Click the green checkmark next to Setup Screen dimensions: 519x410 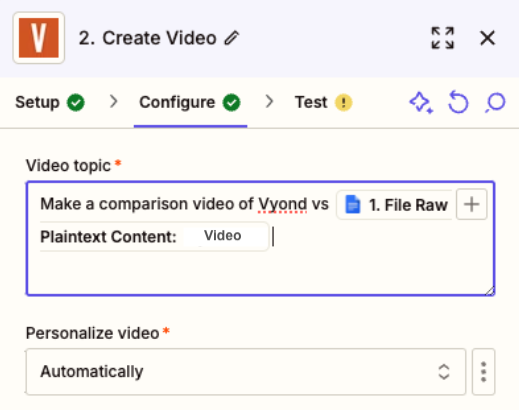[76, 102]
